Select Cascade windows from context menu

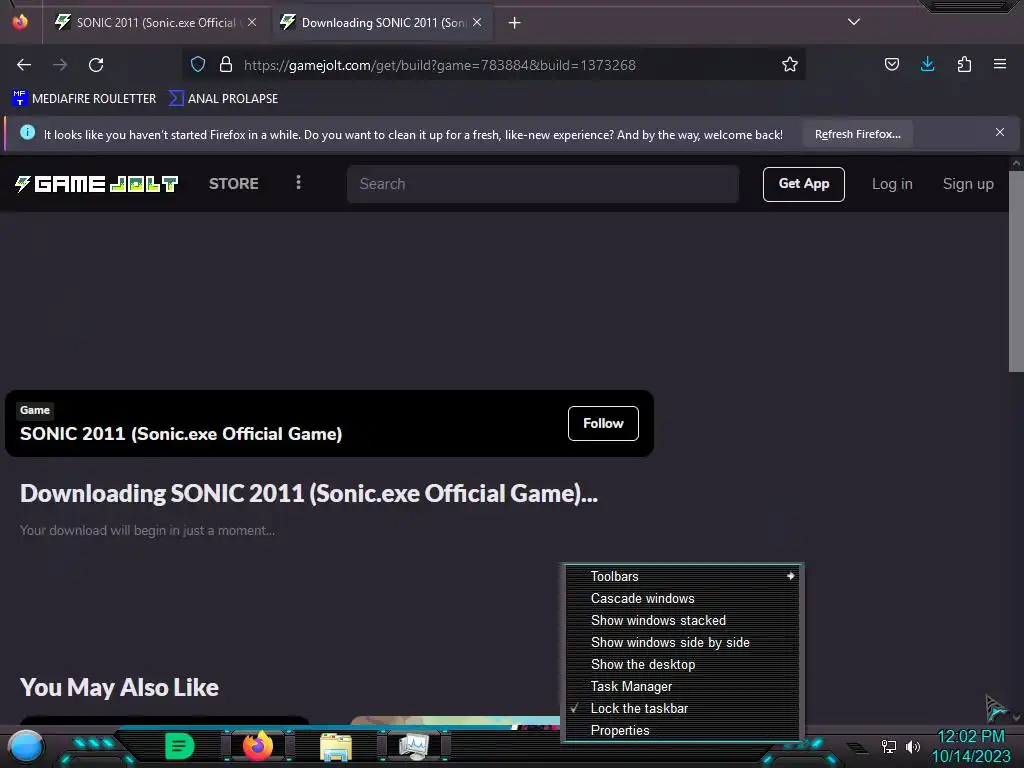click(684, 598)
